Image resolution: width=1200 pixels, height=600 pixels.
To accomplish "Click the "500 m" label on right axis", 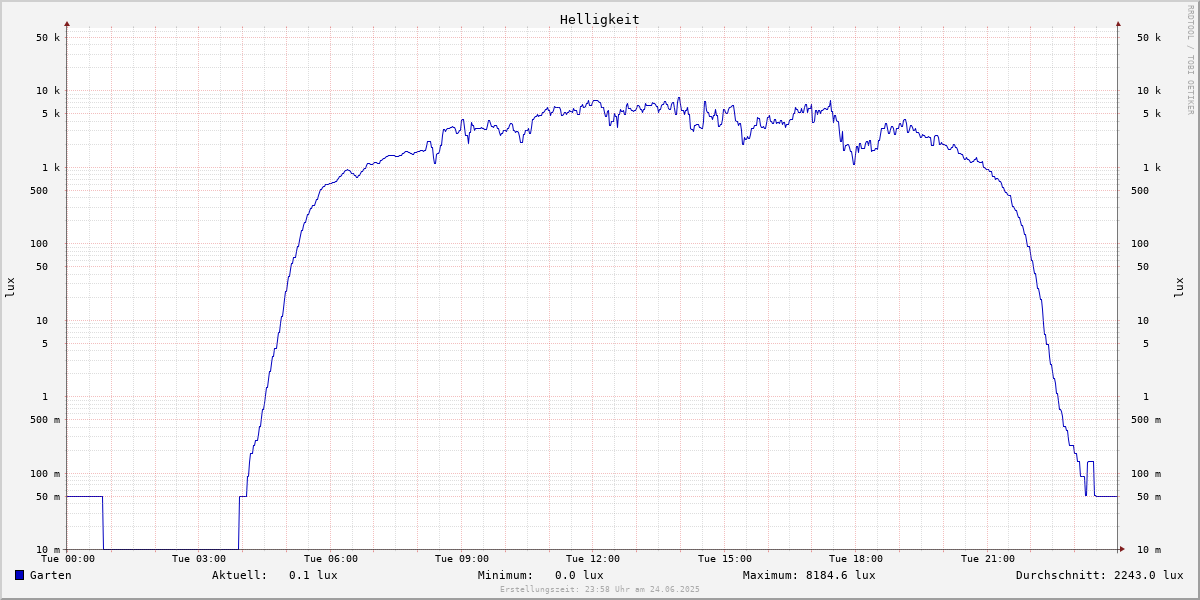I will click(x=1146, y=420).
